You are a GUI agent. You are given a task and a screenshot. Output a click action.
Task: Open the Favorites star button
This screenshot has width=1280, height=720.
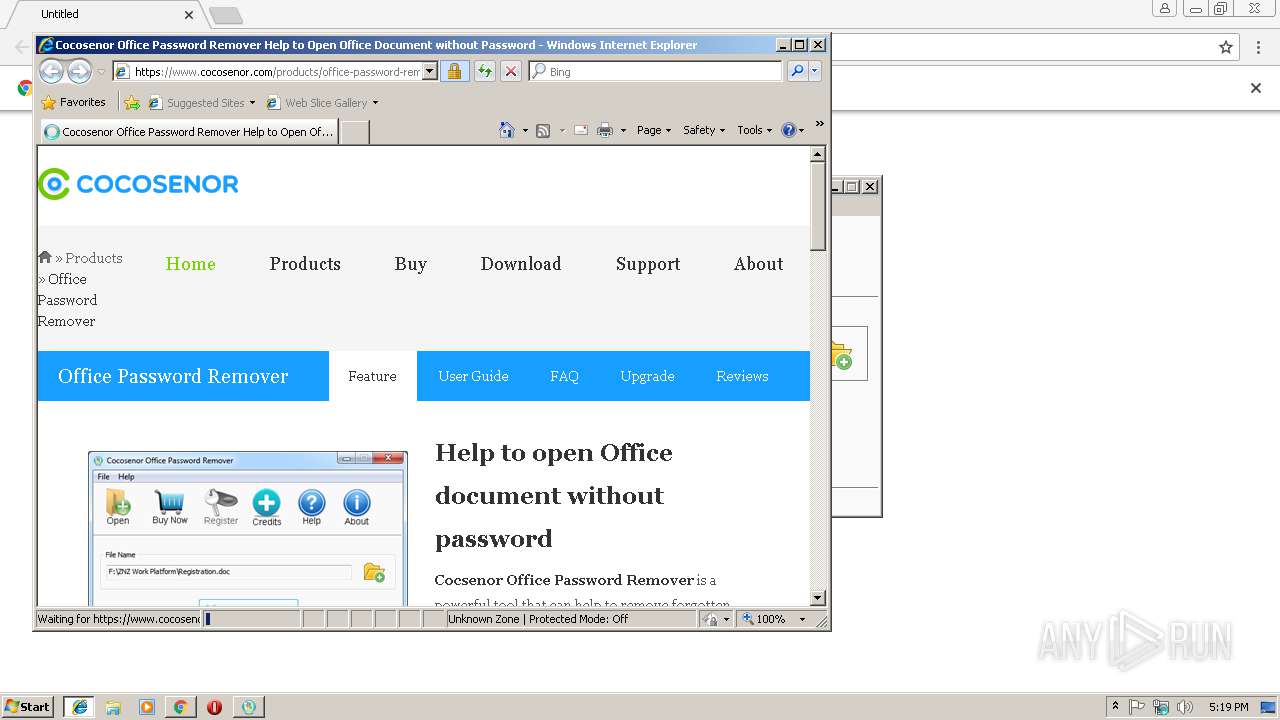[73, 102]
